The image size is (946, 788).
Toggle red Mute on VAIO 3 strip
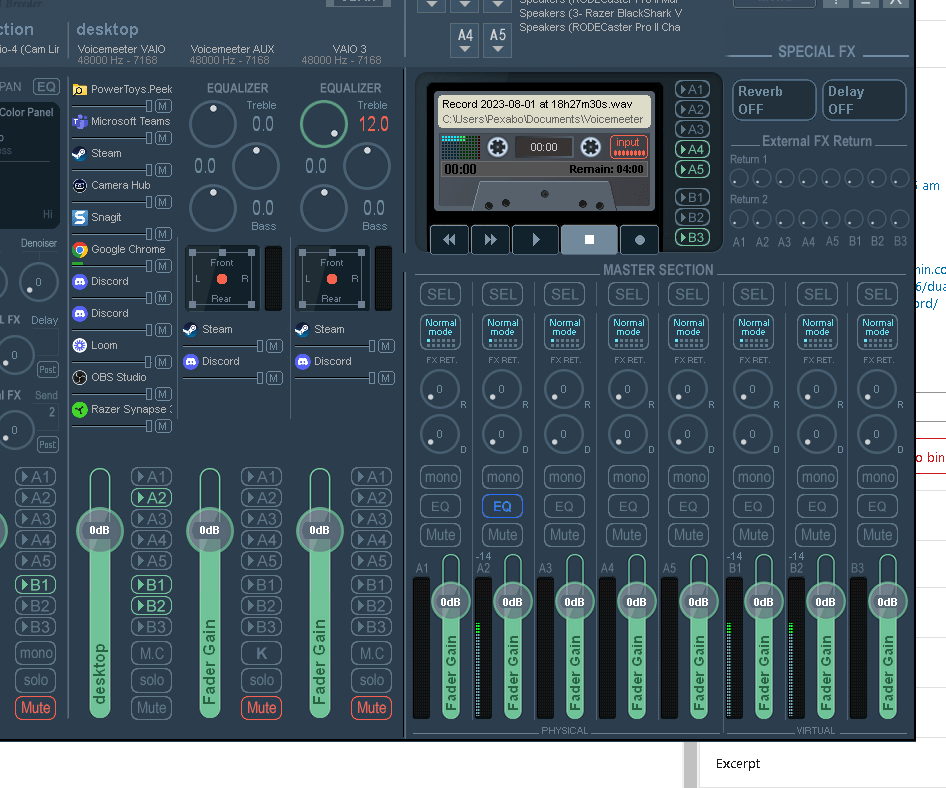[372, 708]
